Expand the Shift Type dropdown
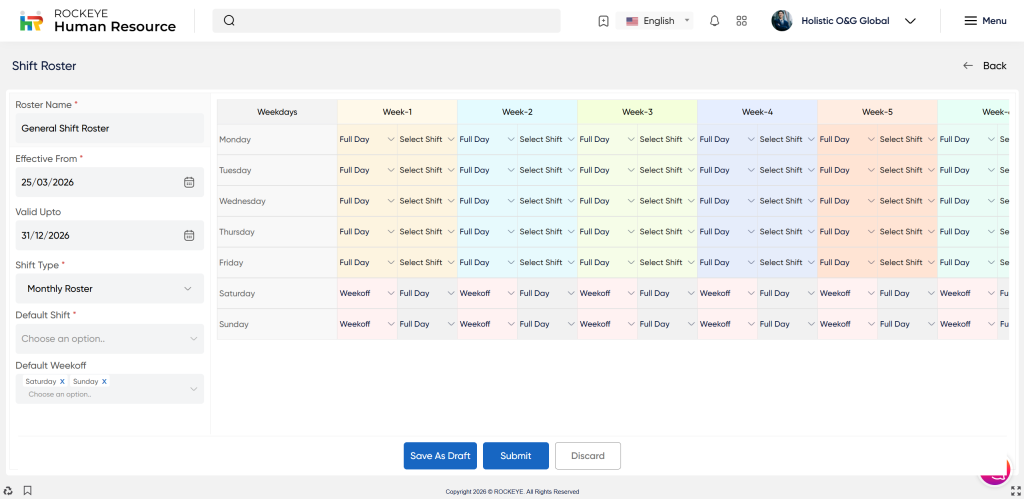The image size is (1024, 499). click(109, 289)
